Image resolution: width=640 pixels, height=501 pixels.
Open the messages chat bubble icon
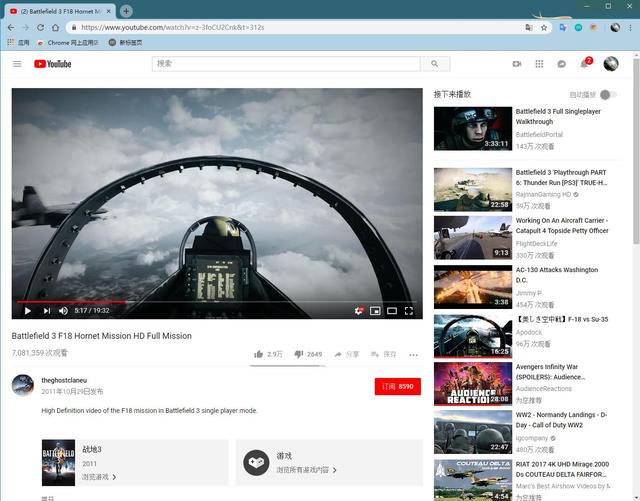562,64
